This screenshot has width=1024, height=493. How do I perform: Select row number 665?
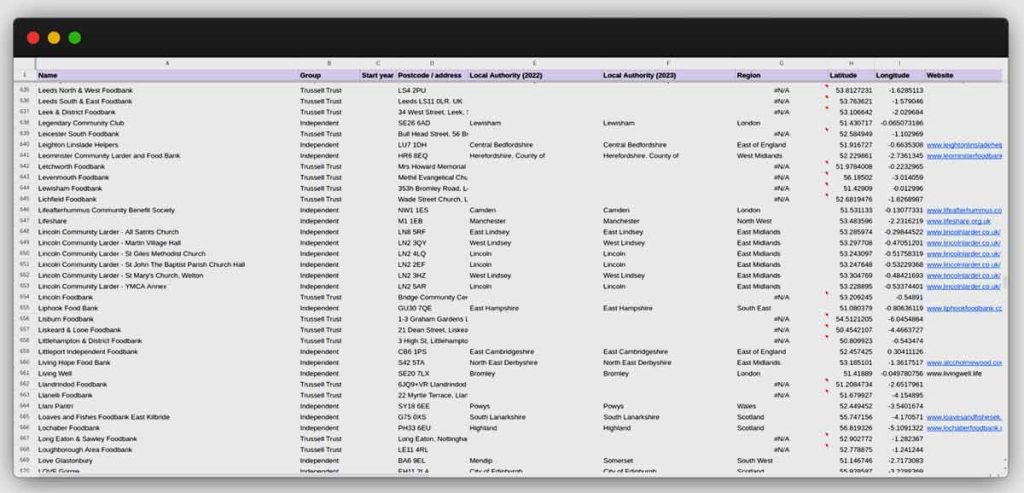point(25,417)
